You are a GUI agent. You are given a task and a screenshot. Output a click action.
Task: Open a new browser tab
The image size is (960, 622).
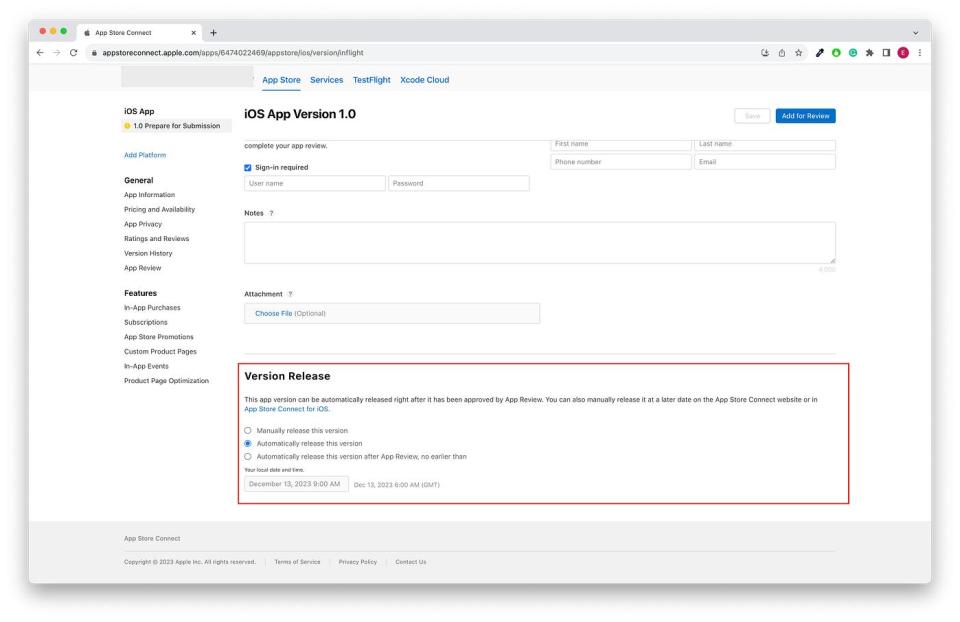pos(213,32)
